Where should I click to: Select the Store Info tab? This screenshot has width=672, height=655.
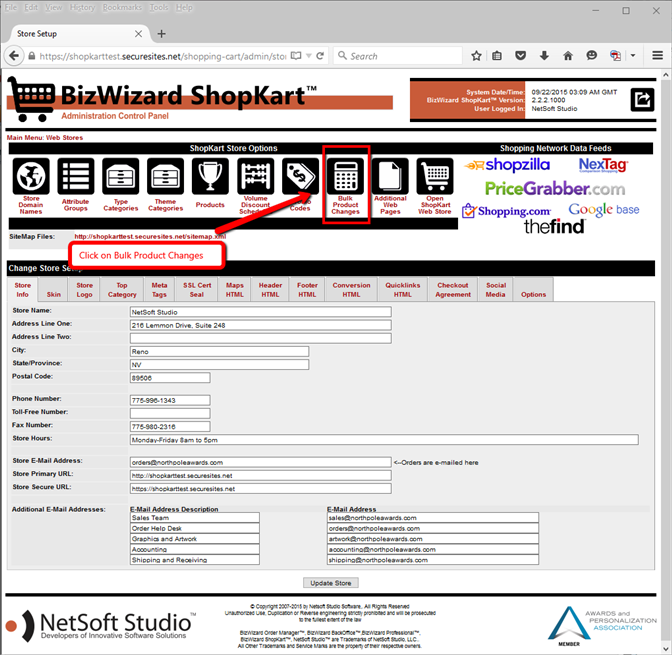[x=22, y=290]
